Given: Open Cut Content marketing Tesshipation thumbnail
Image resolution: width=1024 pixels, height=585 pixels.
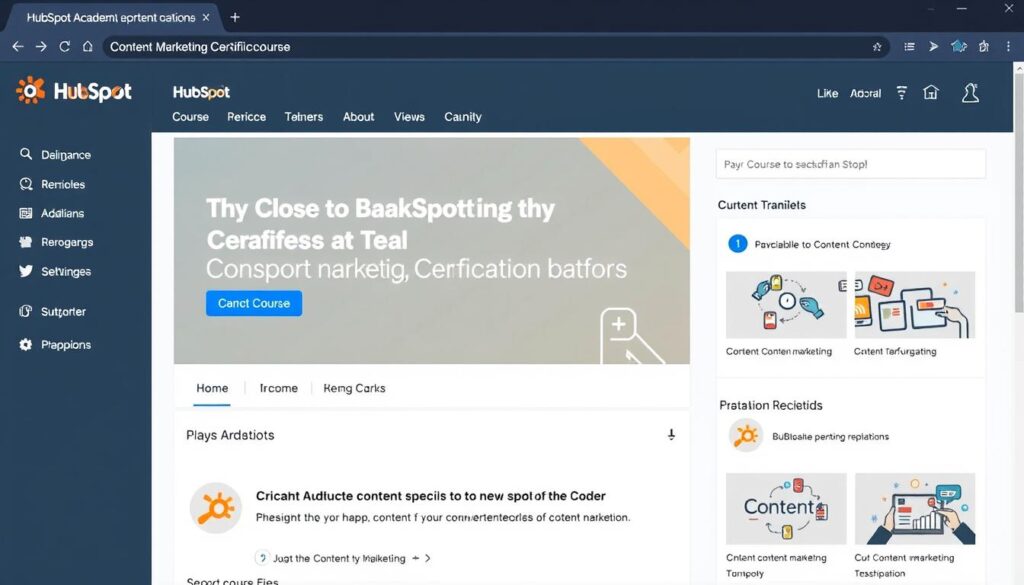Looking at the screenshot, I should (x=914, y=509).
